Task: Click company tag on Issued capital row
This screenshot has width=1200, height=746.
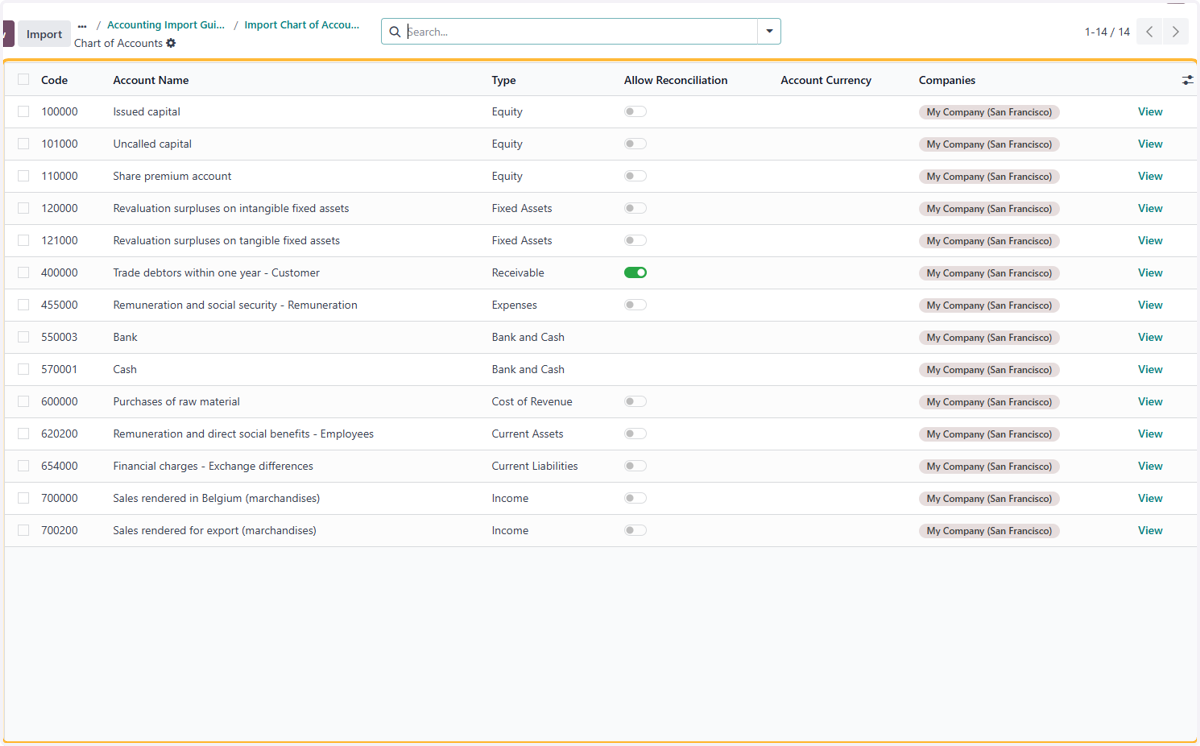Action: pyautogui.click(x=989, y=112)
